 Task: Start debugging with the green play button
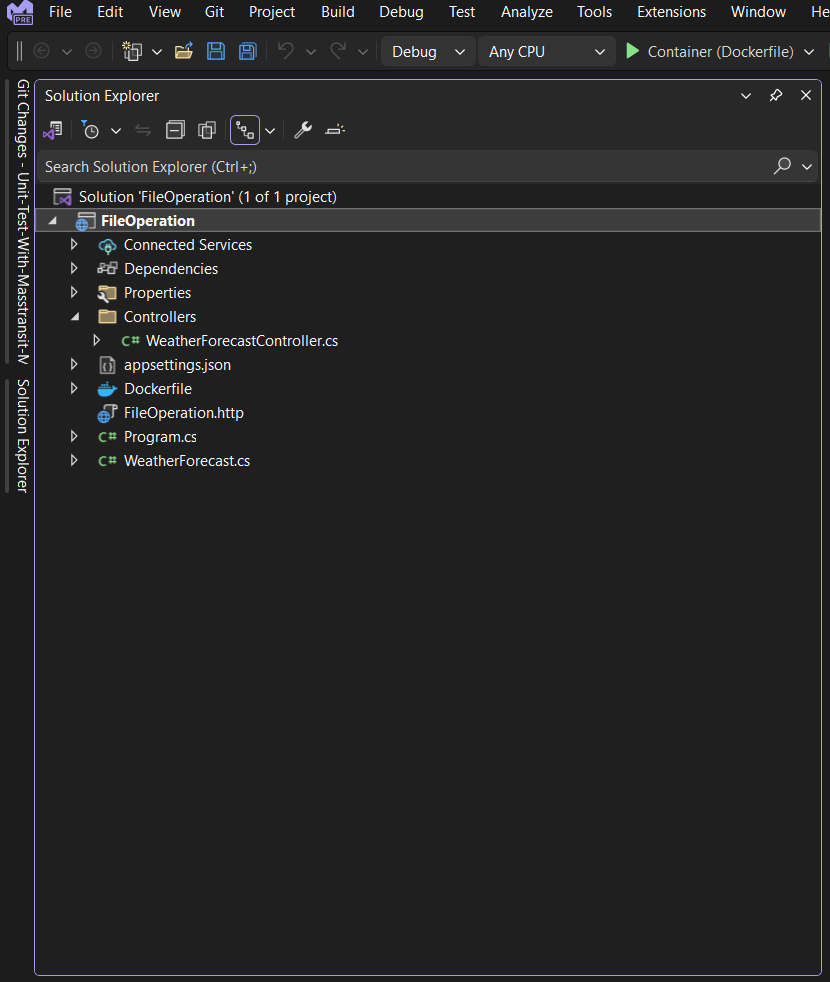pyautogui.click(x=634, y=51)
